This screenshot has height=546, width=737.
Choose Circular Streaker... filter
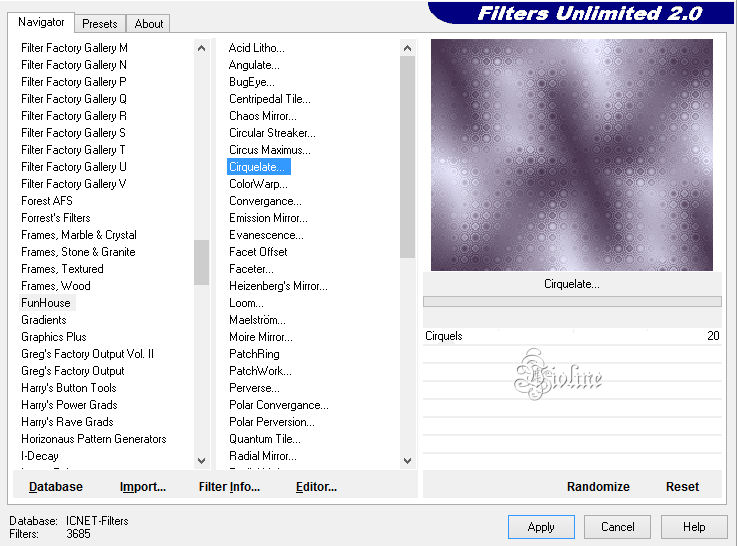click(272, 133)
